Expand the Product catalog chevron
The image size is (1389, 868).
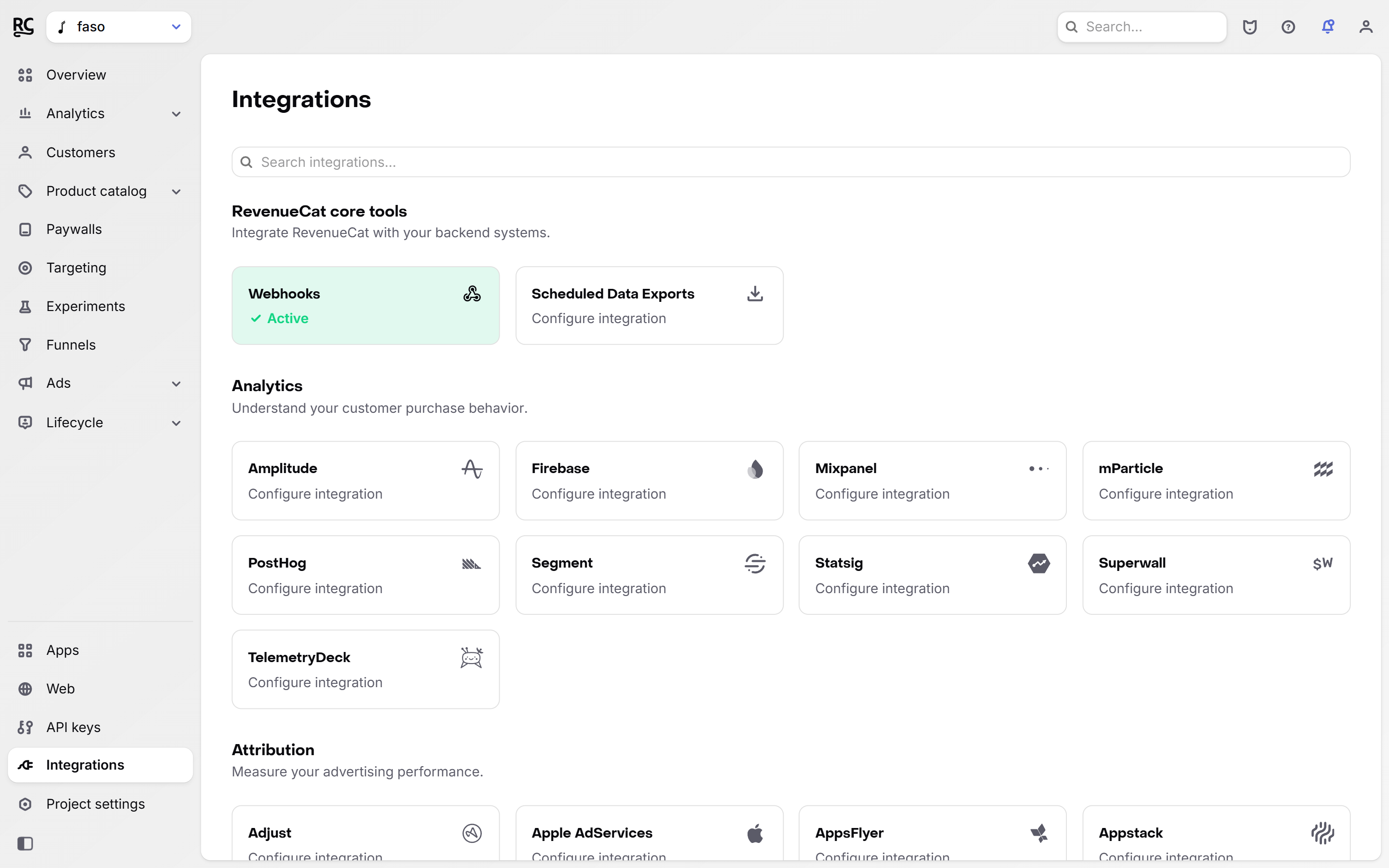tap(176, 191)
